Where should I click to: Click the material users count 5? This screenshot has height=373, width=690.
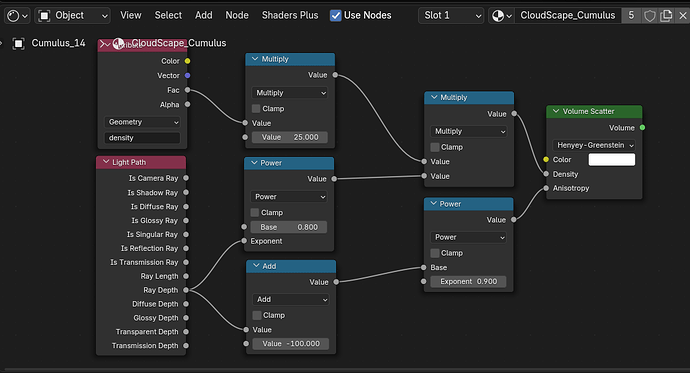(631, 15)
